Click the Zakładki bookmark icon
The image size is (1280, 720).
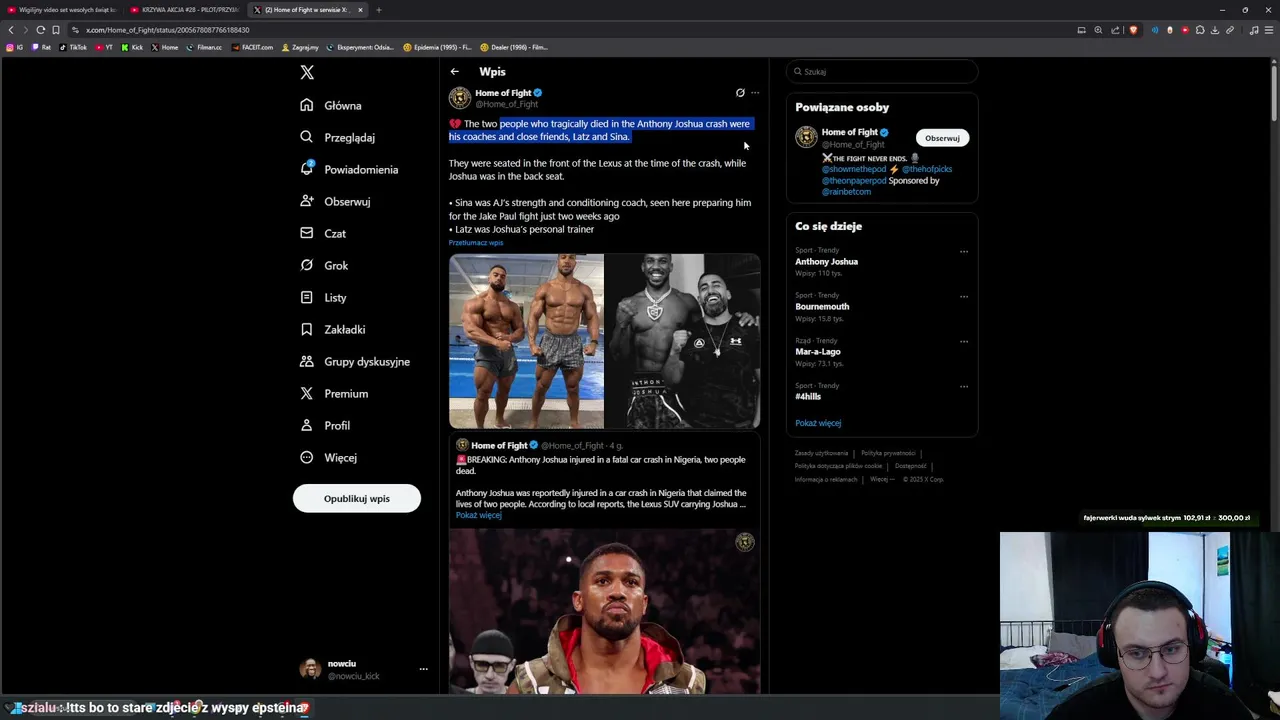(306, 329)
